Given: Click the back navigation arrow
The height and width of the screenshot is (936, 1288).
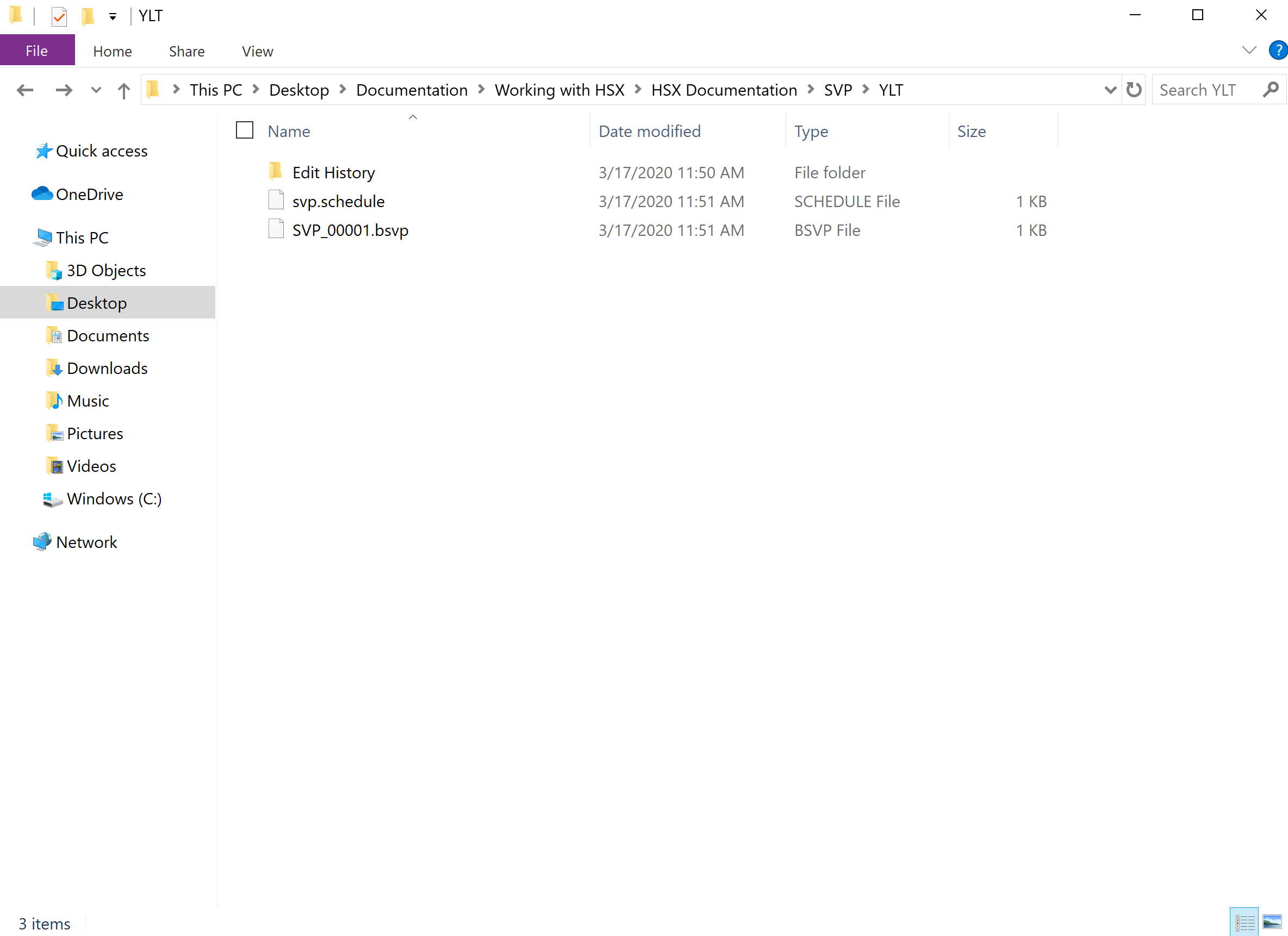Looking at the screenshot, I should click(25, 90).
